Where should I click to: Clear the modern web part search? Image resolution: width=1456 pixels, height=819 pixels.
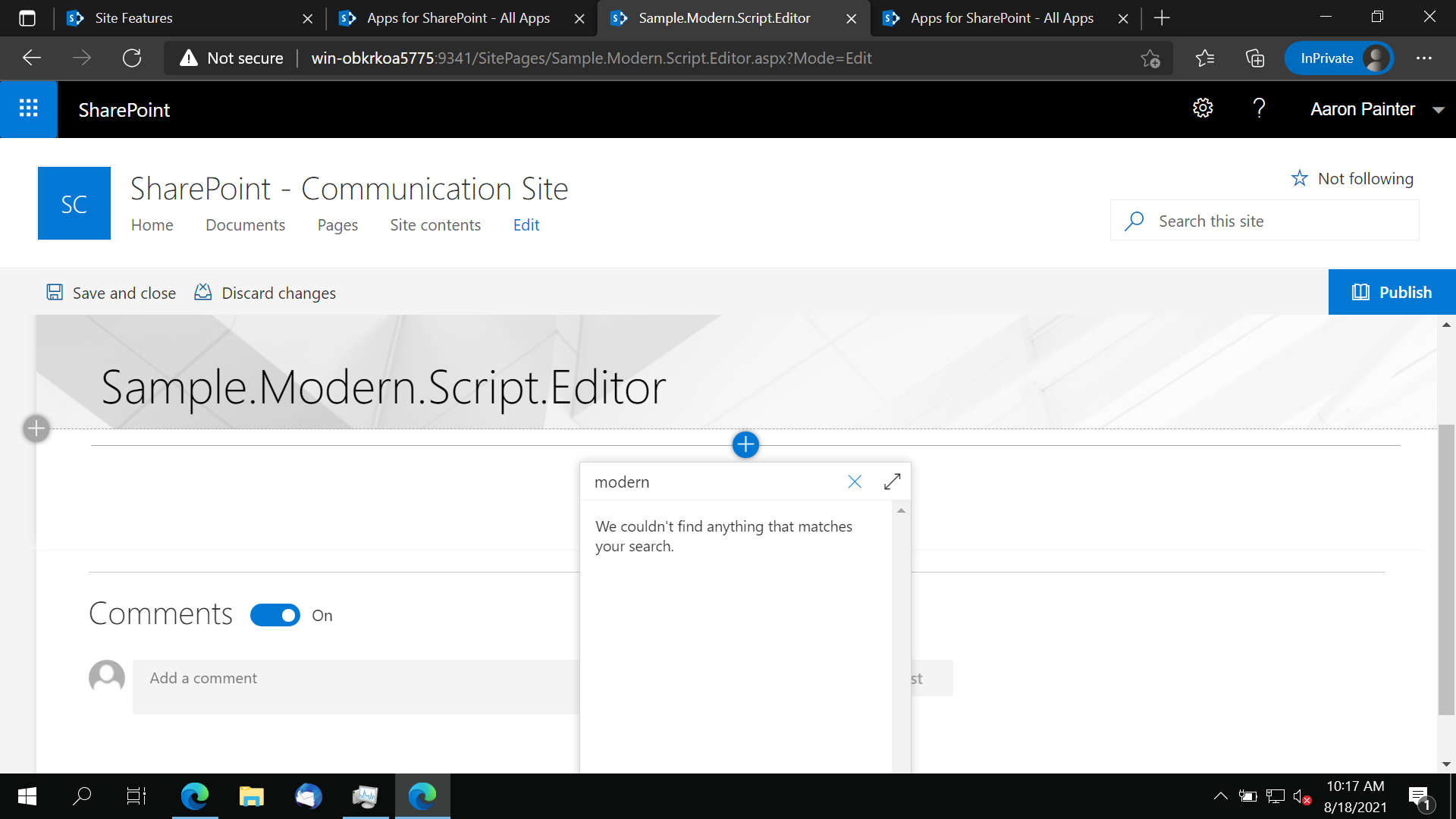point(855,482)
